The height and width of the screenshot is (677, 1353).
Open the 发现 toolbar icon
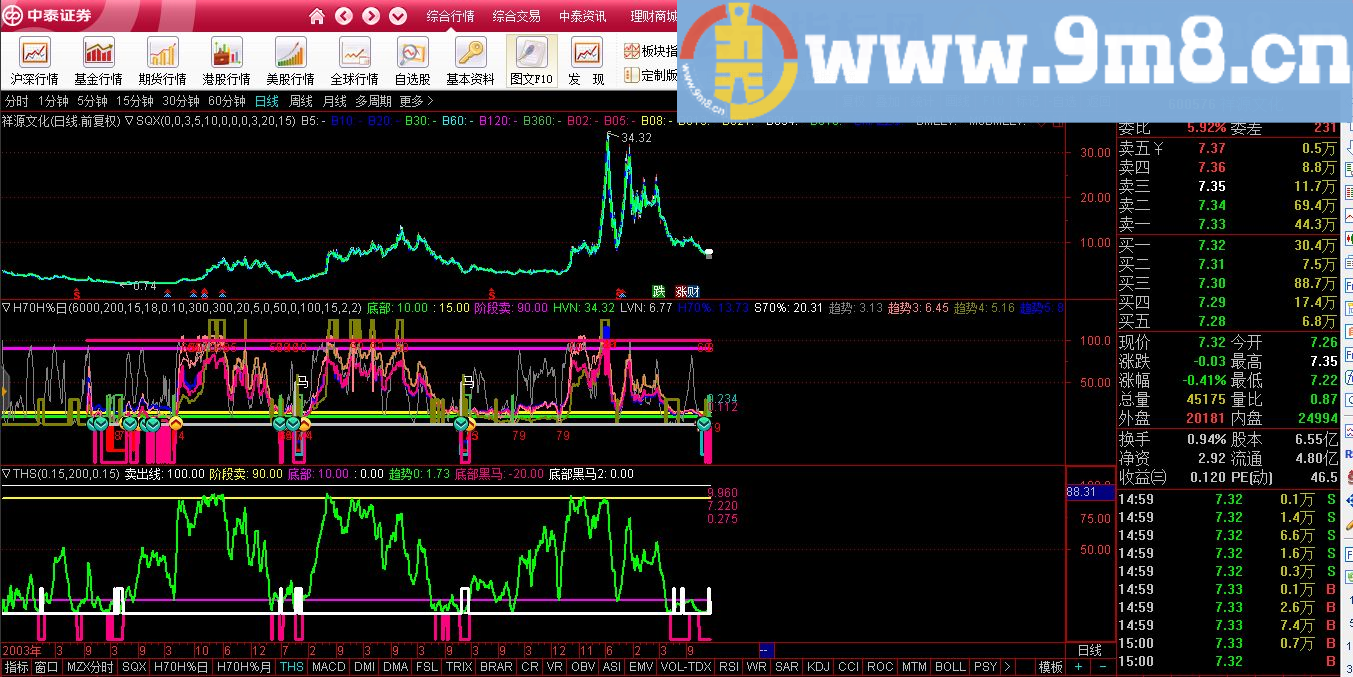coord(586,62)
